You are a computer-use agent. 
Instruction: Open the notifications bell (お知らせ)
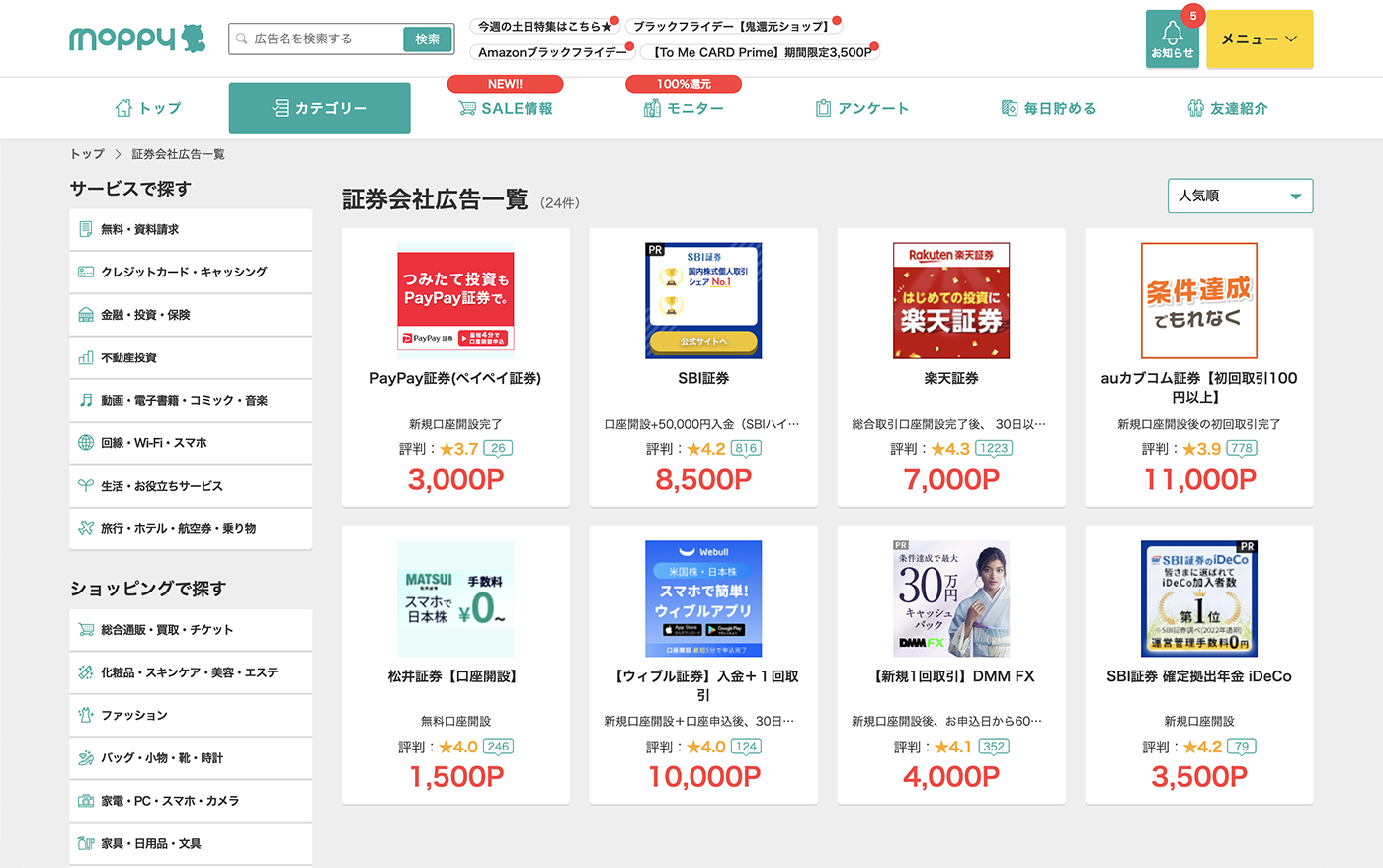1173,39
